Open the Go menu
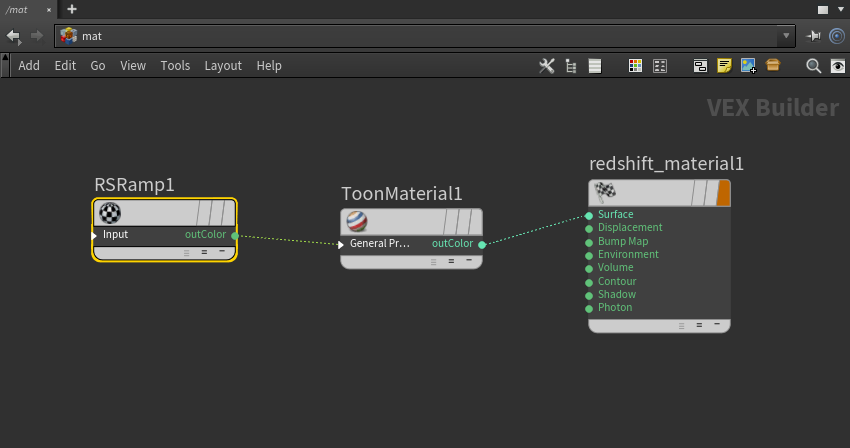 point(98,66)
